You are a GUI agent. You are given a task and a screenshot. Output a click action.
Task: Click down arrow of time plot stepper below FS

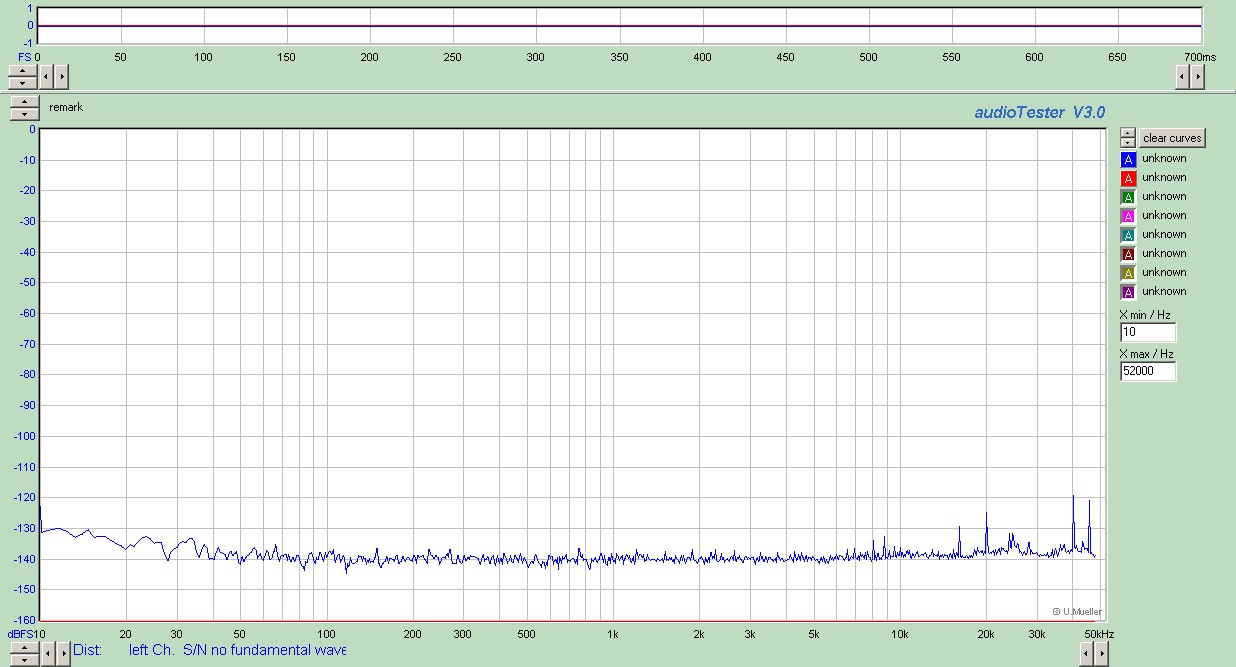point(22,81)
